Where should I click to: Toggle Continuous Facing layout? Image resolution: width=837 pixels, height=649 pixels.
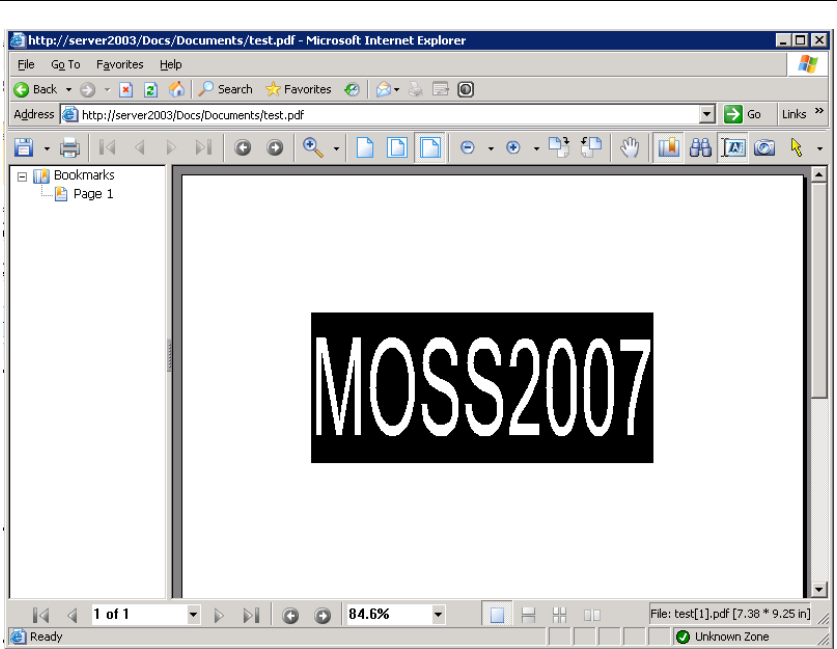[x=559, y=615]
